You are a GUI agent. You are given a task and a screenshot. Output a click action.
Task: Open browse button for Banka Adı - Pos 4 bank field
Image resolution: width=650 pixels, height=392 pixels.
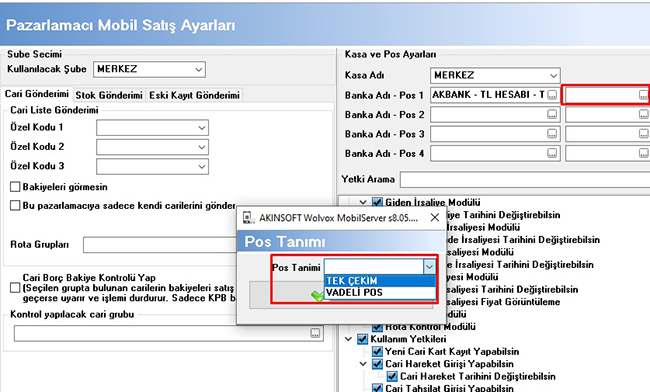point(552,153)
